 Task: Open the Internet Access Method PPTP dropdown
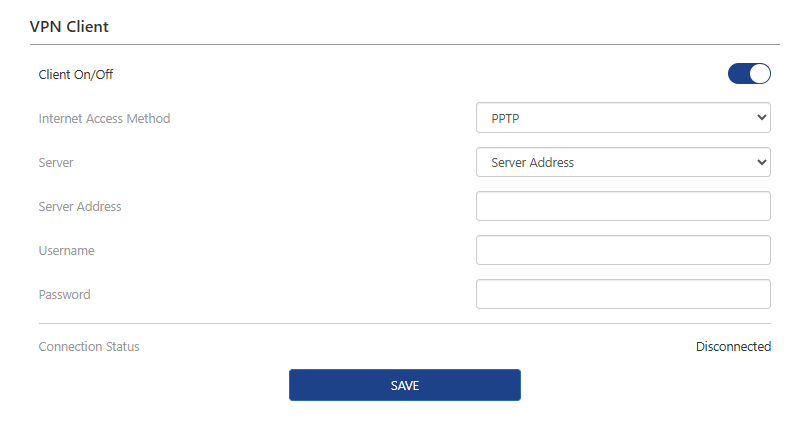[x=622, y=118]
